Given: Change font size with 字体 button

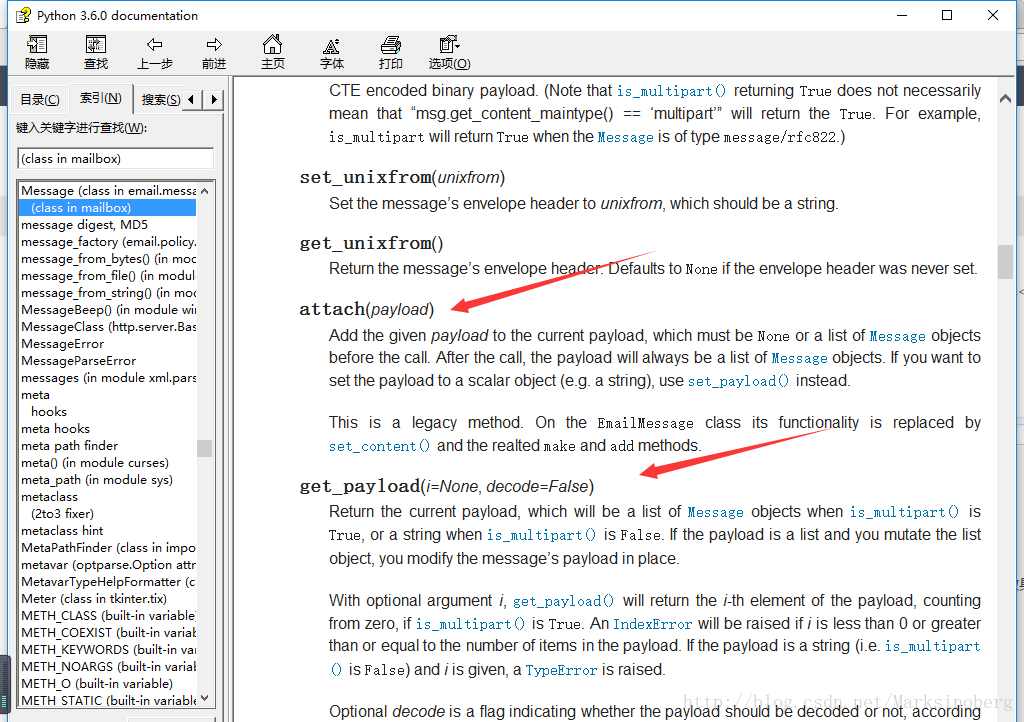Looking at the screenshot, I should click(x=332, y=52).
